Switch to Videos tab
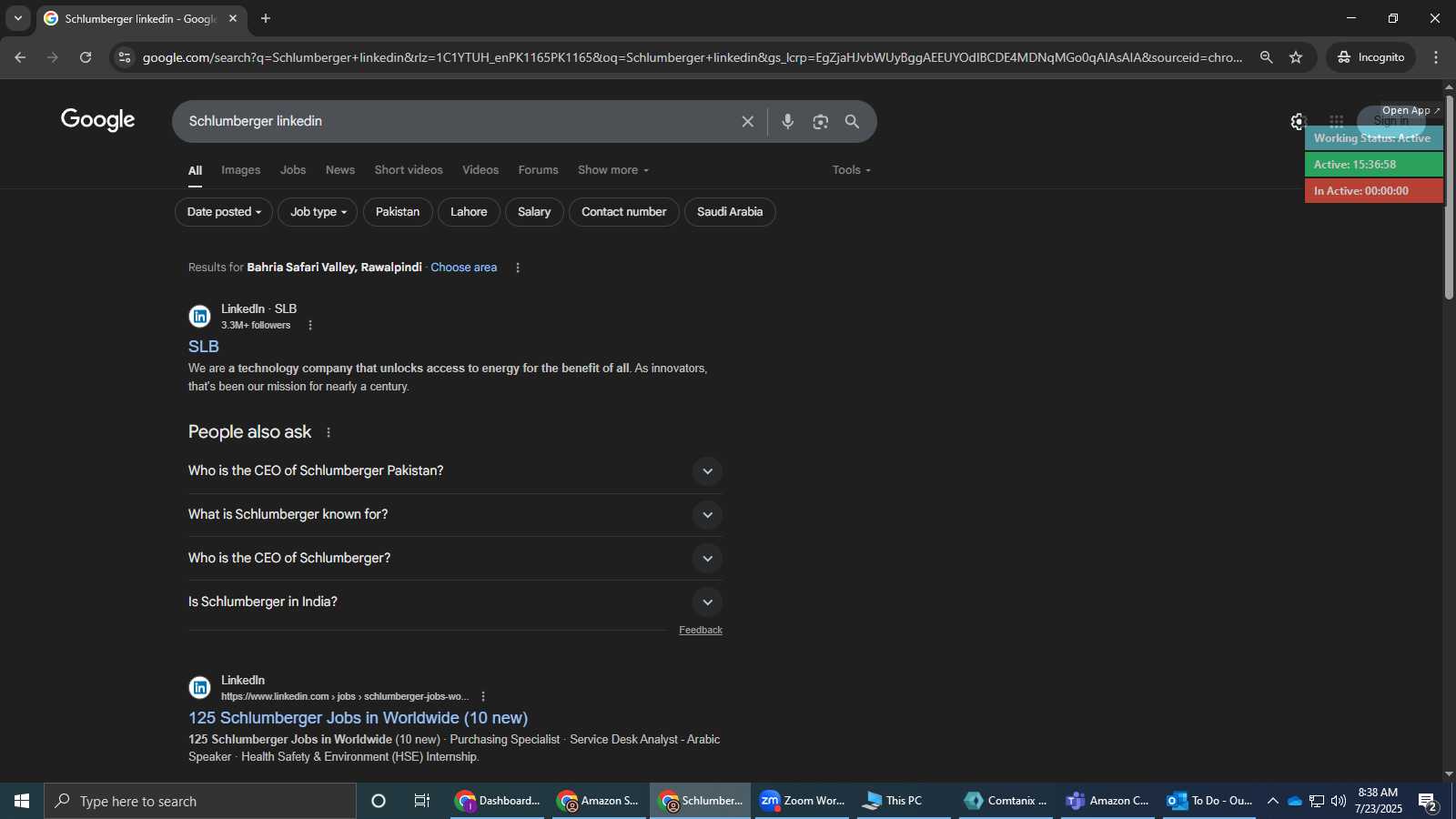The height and width of the screenshot is (819, 1456). (x=480, y=170)
